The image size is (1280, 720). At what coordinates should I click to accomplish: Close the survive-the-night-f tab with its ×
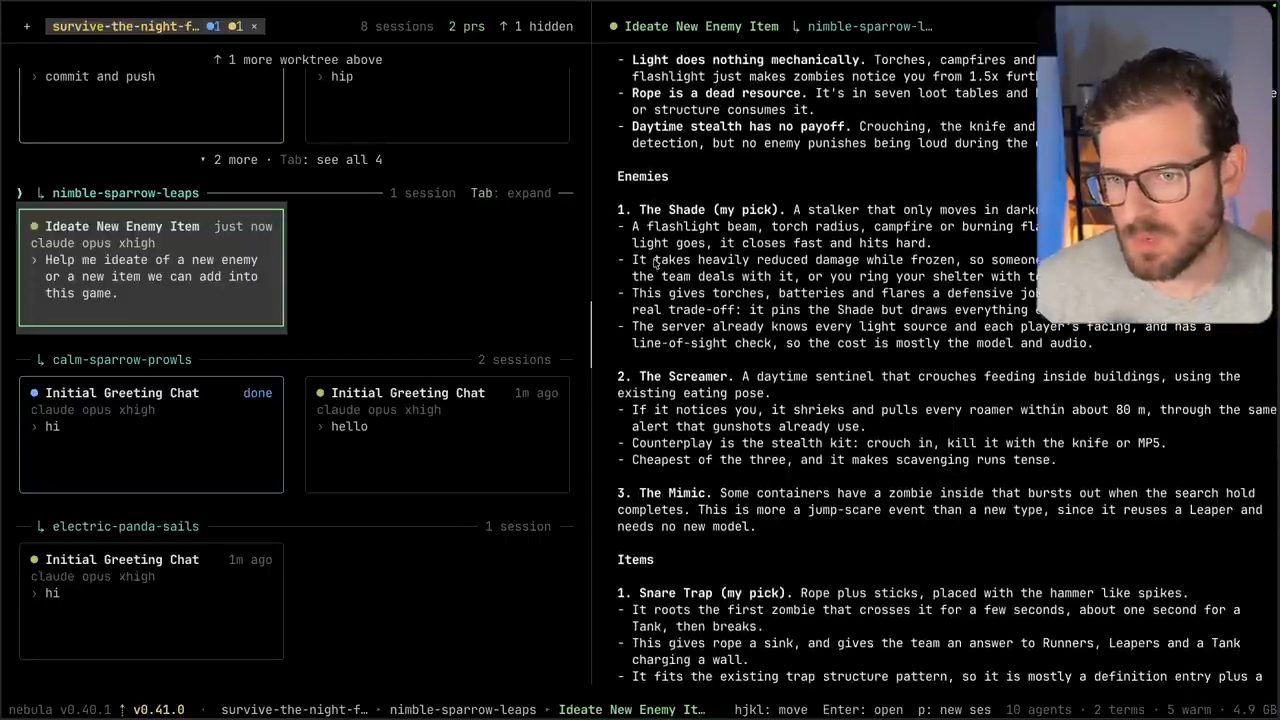coord(254,27)
